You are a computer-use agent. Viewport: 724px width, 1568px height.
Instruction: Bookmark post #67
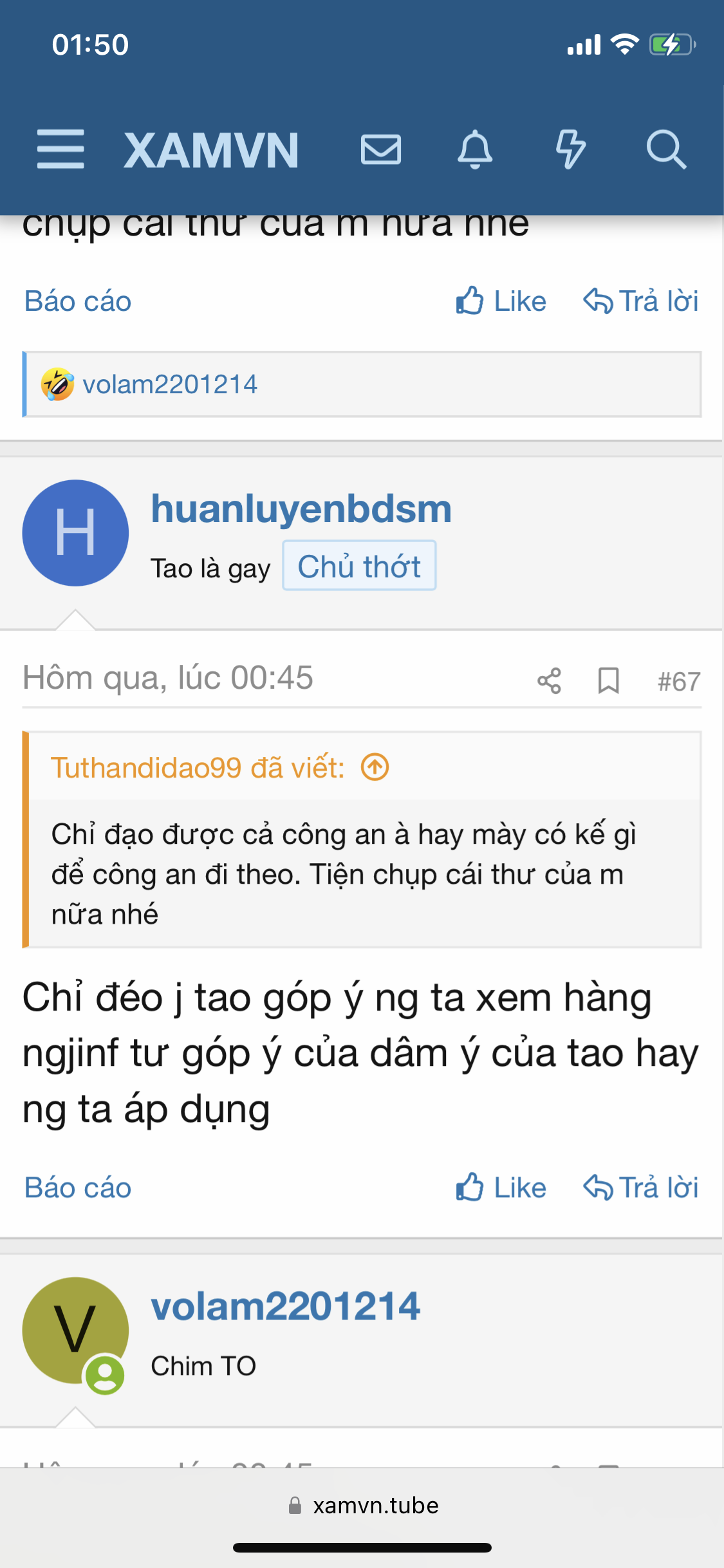(x=608, y=680)
